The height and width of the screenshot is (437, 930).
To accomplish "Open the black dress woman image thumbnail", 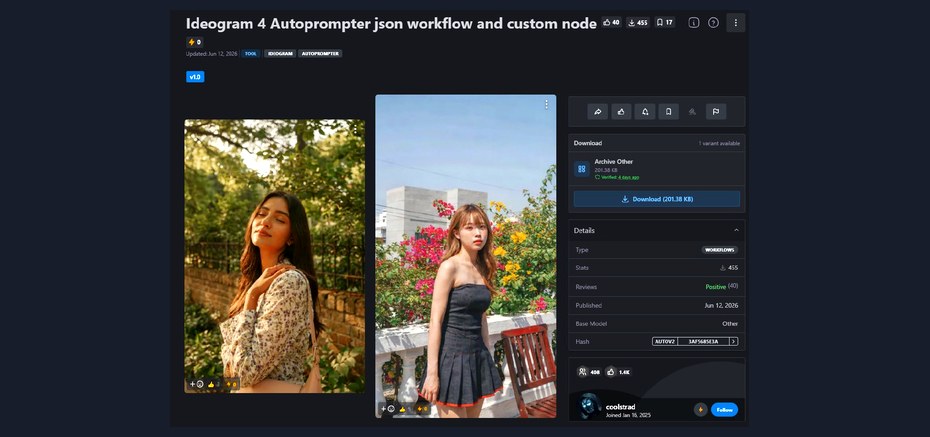I will (466, 256).
